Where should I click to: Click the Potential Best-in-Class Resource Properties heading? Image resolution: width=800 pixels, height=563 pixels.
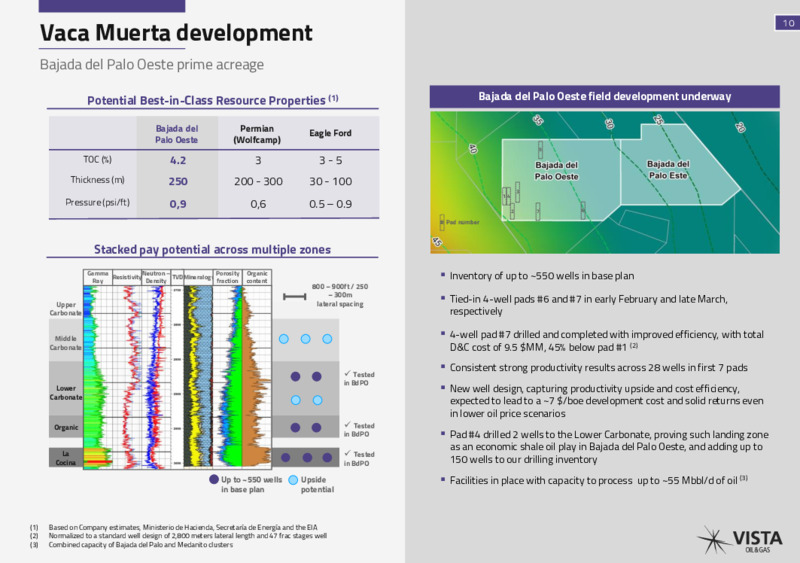(x=212, y=100)
